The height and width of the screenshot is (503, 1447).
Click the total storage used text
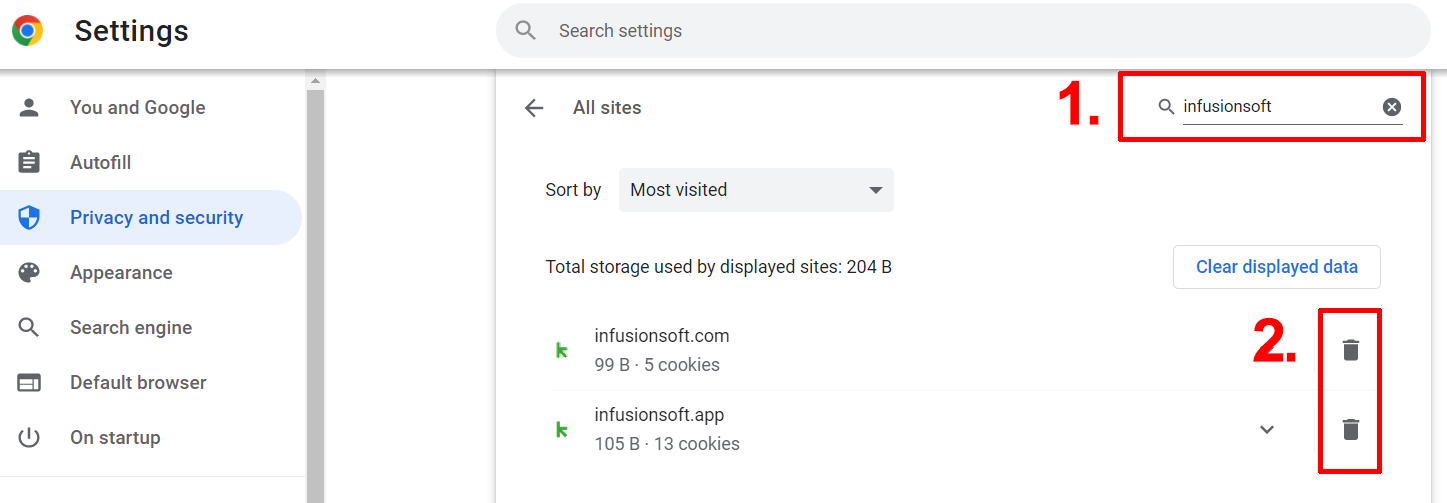pos(719,267)
